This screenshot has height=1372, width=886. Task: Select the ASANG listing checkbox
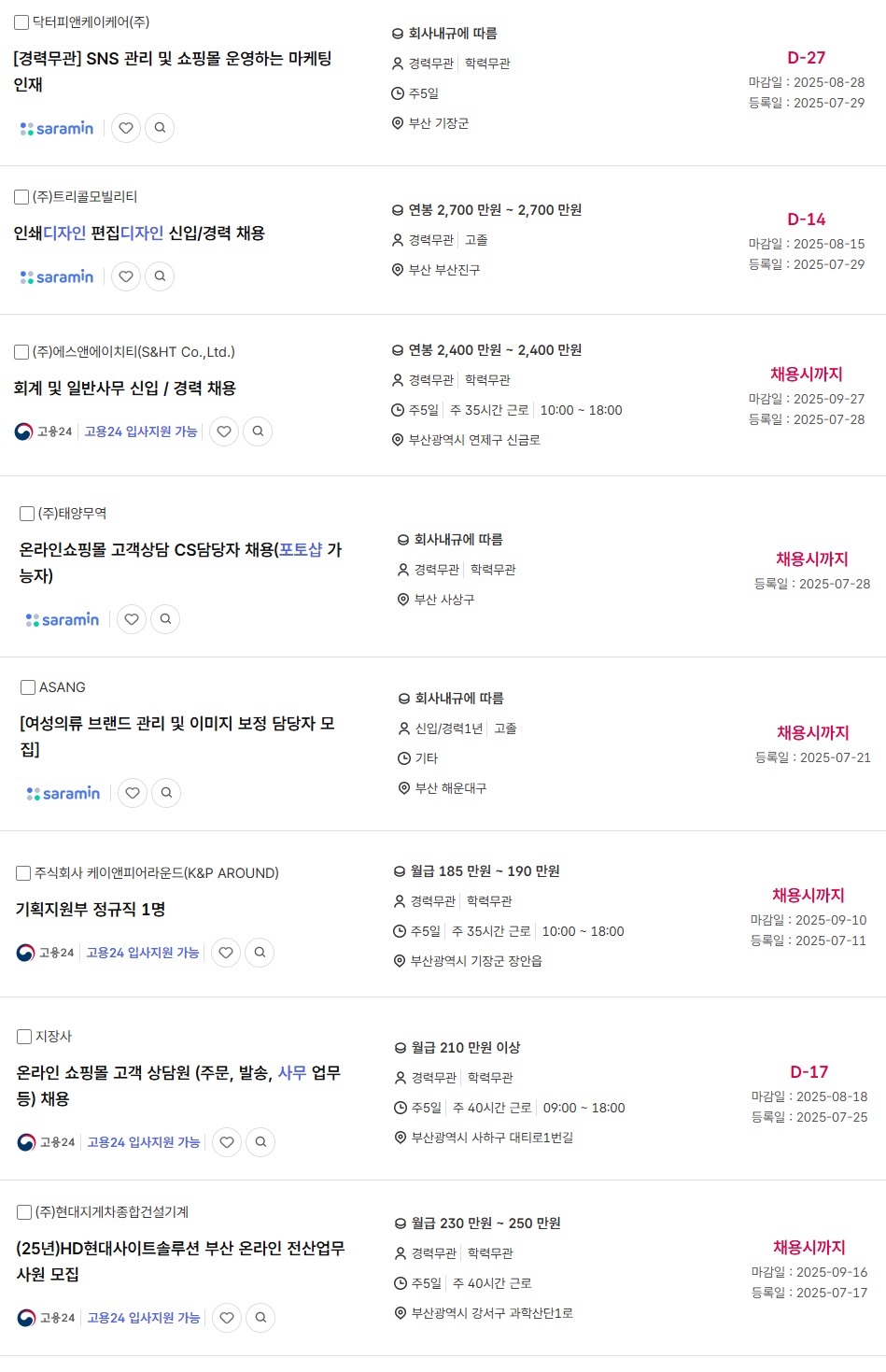click(x=28, y=687)
